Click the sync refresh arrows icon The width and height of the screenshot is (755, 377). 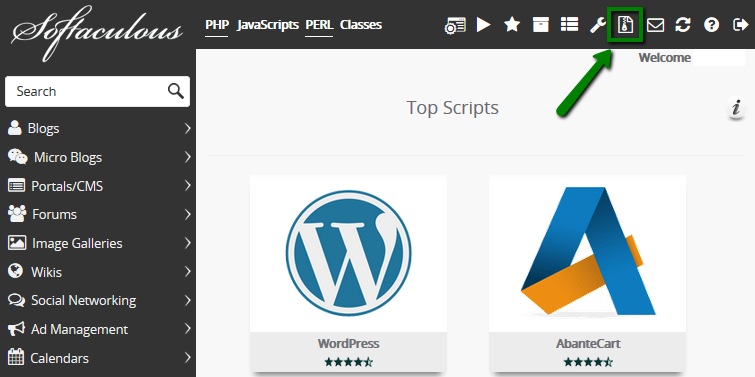pos(683,25)
